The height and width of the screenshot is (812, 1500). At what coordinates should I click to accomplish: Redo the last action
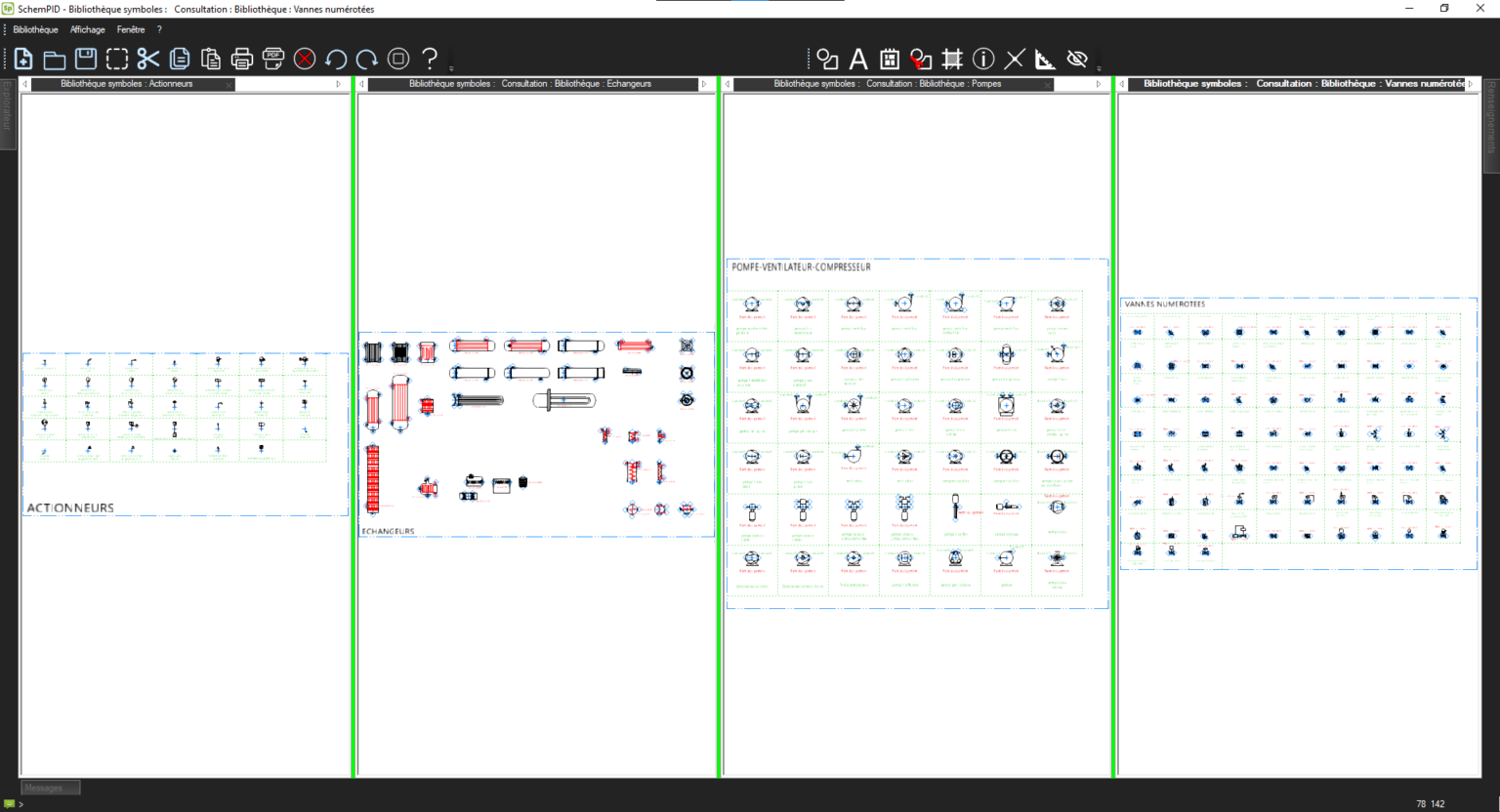(367, 59)
